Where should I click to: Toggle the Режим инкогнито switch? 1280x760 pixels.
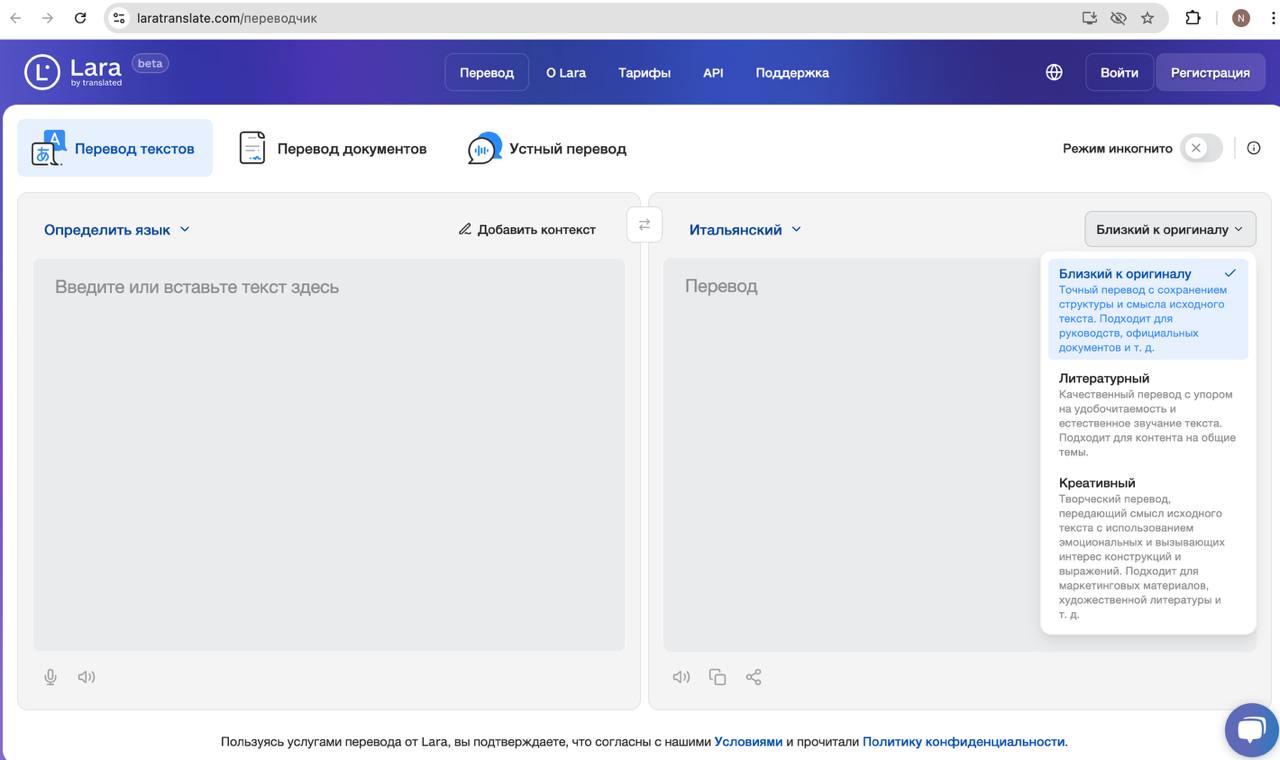click(x=1200, y=148)
